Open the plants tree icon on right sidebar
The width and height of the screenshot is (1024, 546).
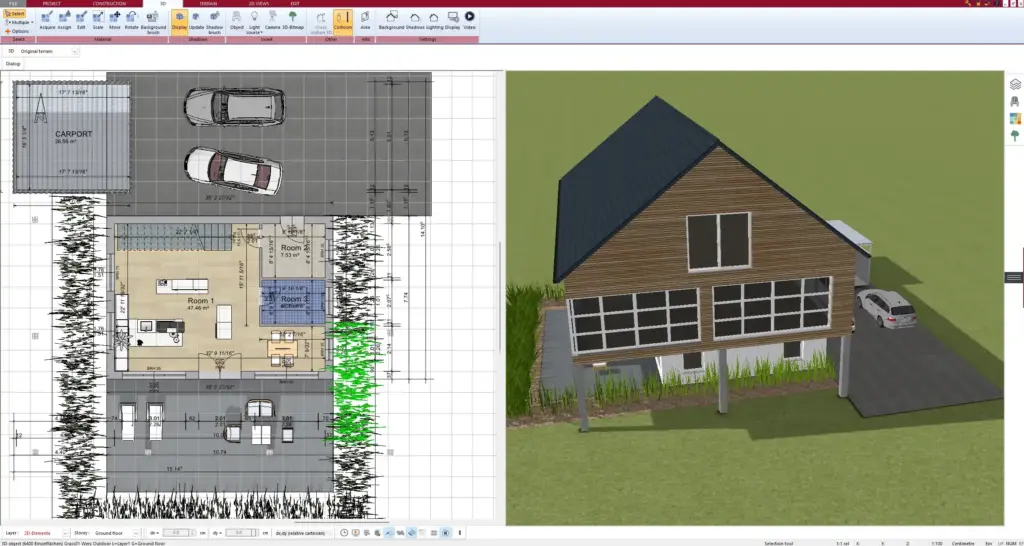(x=1015, y=136)
